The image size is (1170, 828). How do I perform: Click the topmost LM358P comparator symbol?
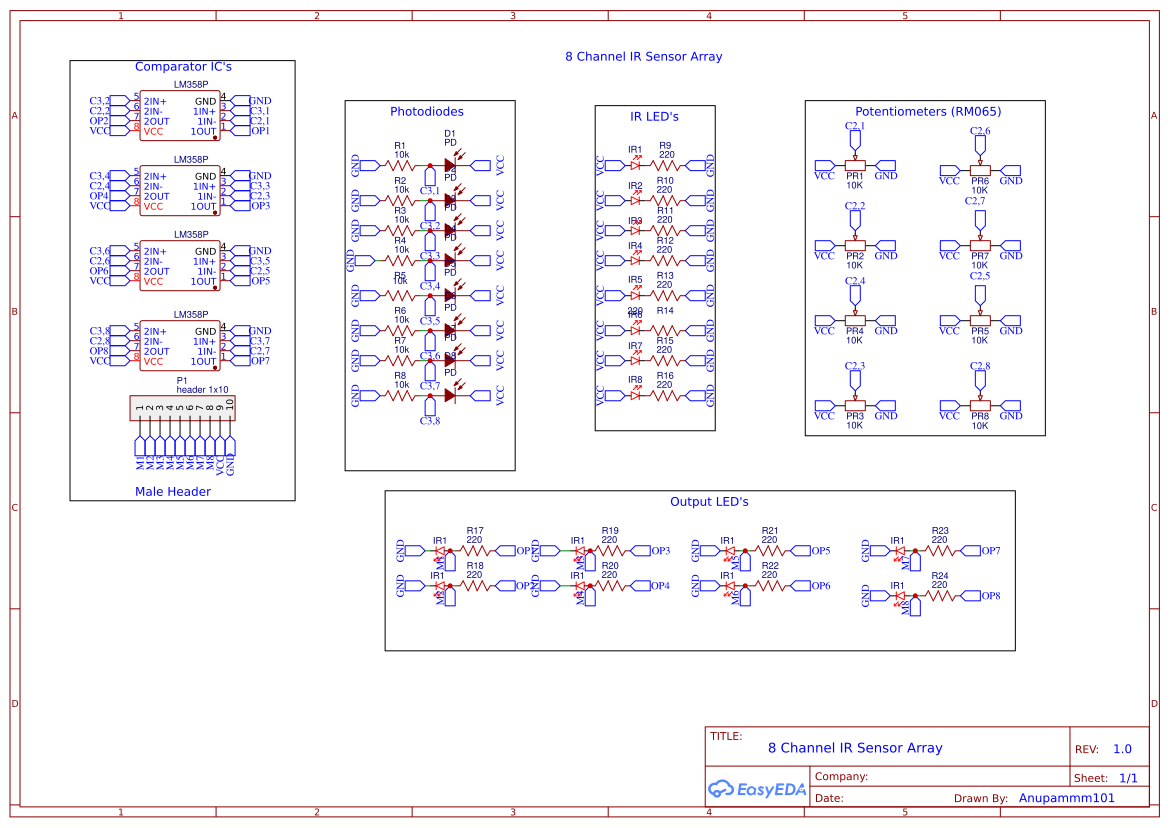tap(180, 117)
